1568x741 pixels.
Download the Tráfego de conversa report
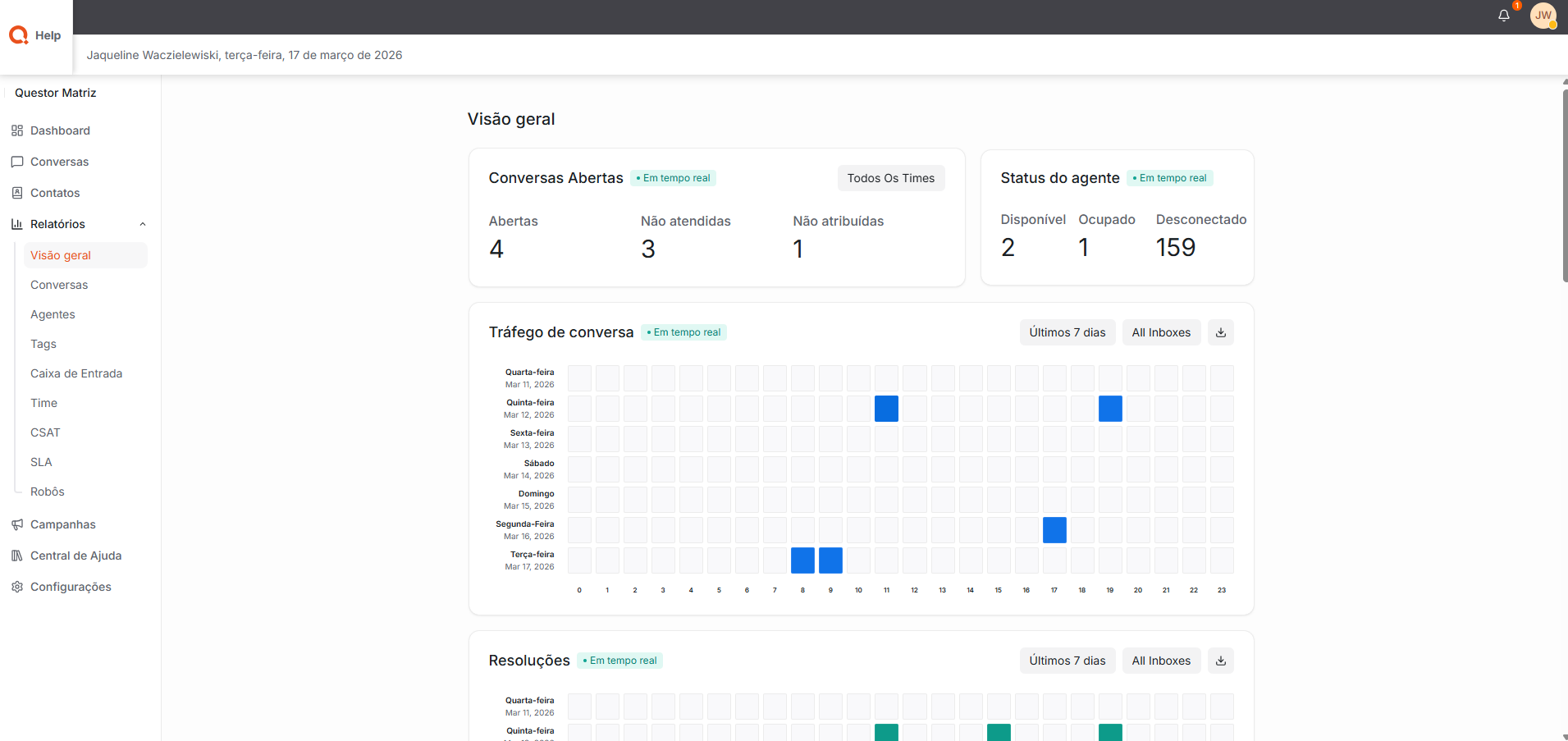pyautogui.click(x=1220, y=332)
